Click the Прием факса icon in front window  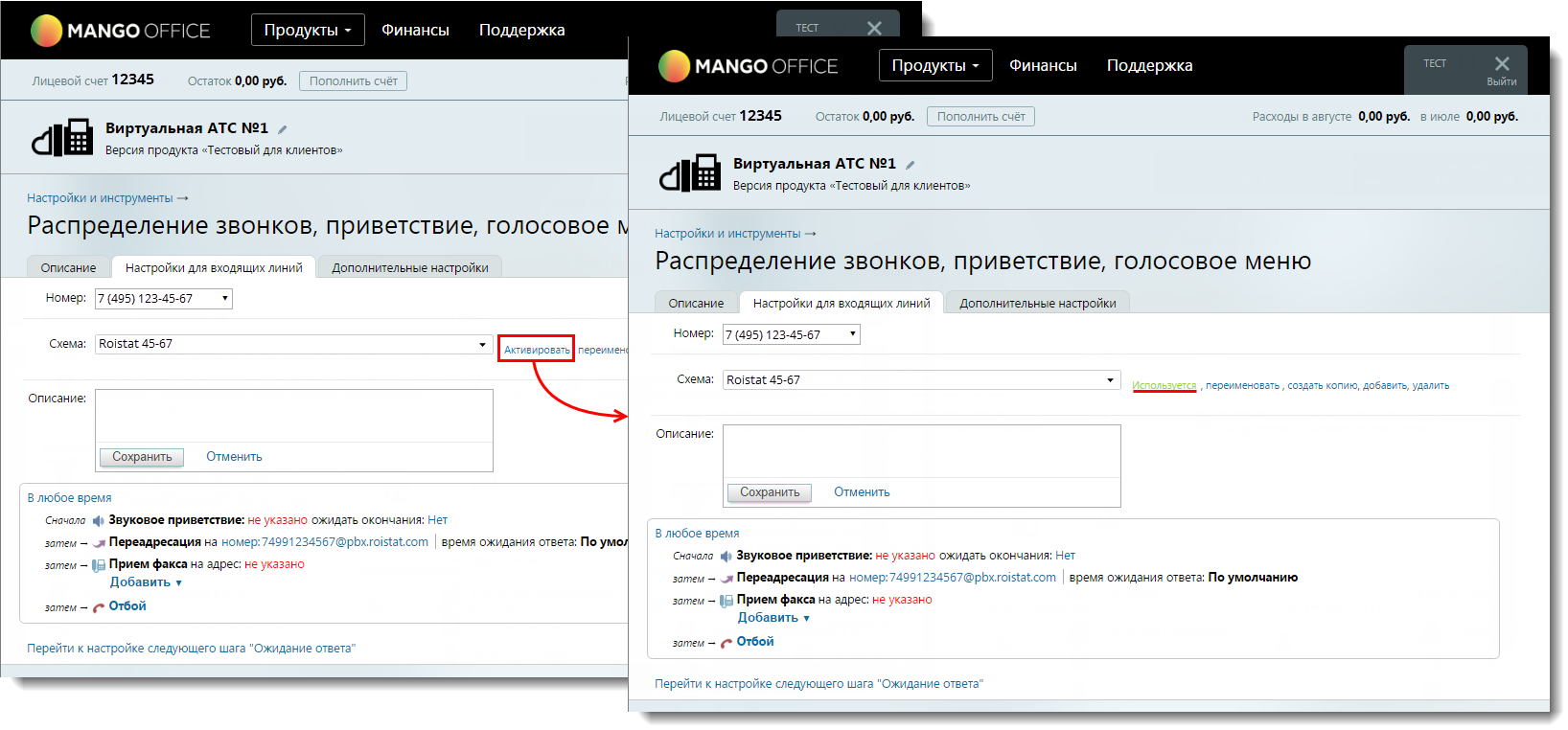click(x=726, y=601)
